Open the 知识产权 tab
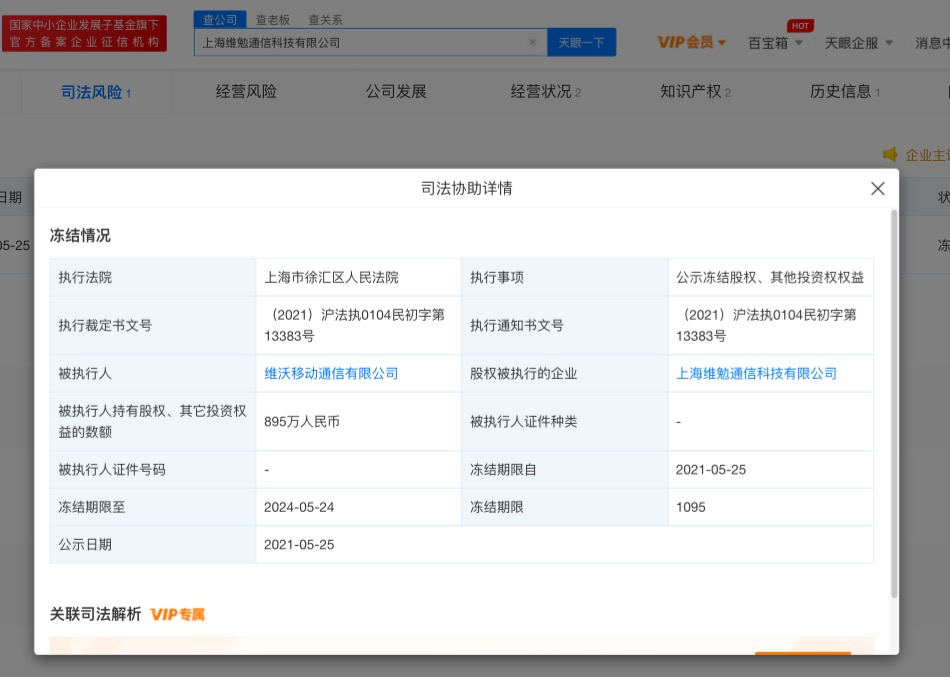 pos(695,92)
